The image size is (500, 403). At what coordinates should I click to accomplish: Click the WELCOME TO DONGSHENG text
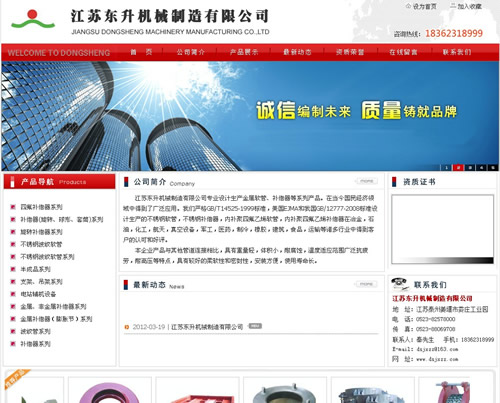59,53
